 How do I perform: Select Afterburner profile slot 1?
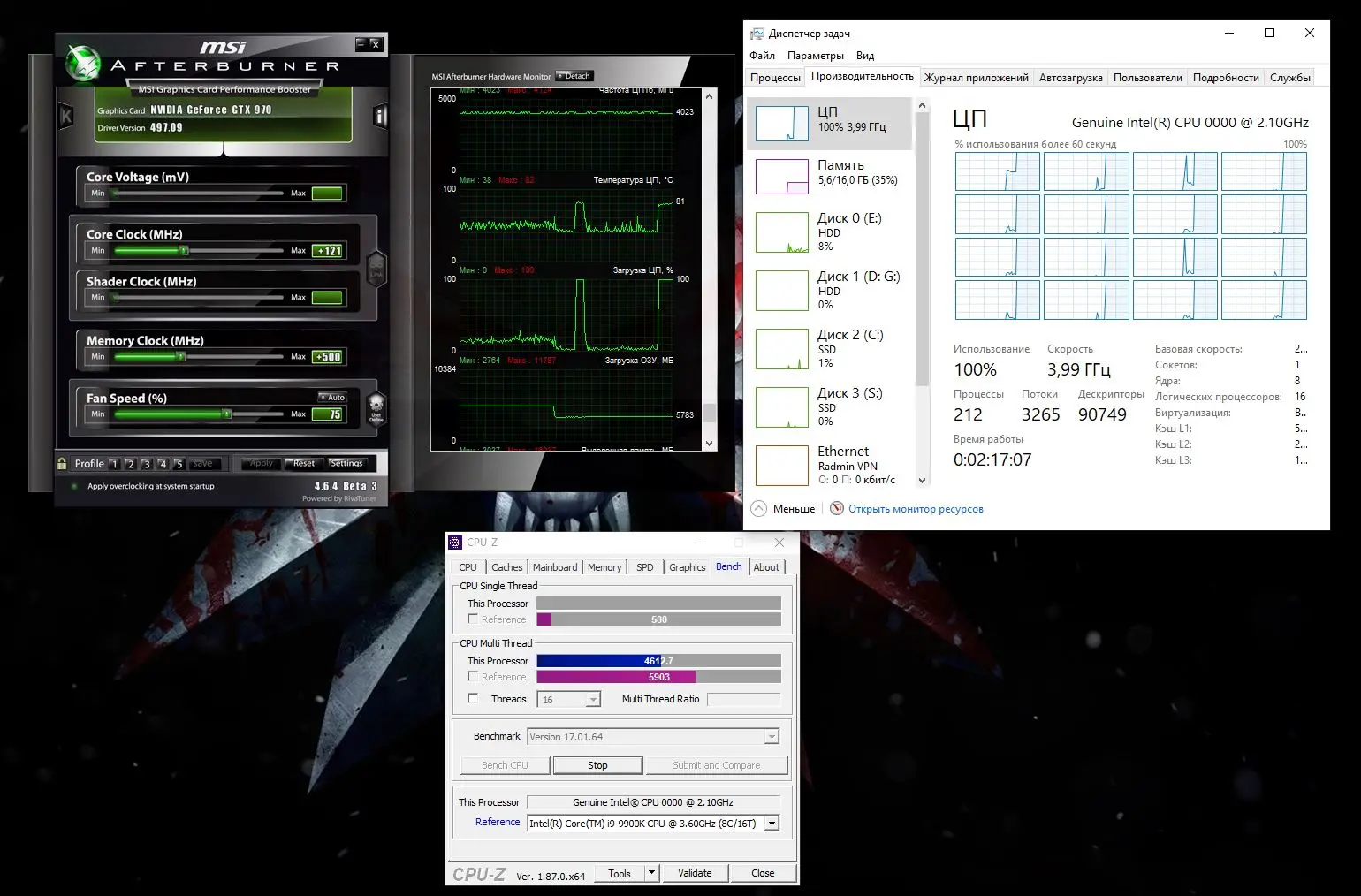pos(113,464)
